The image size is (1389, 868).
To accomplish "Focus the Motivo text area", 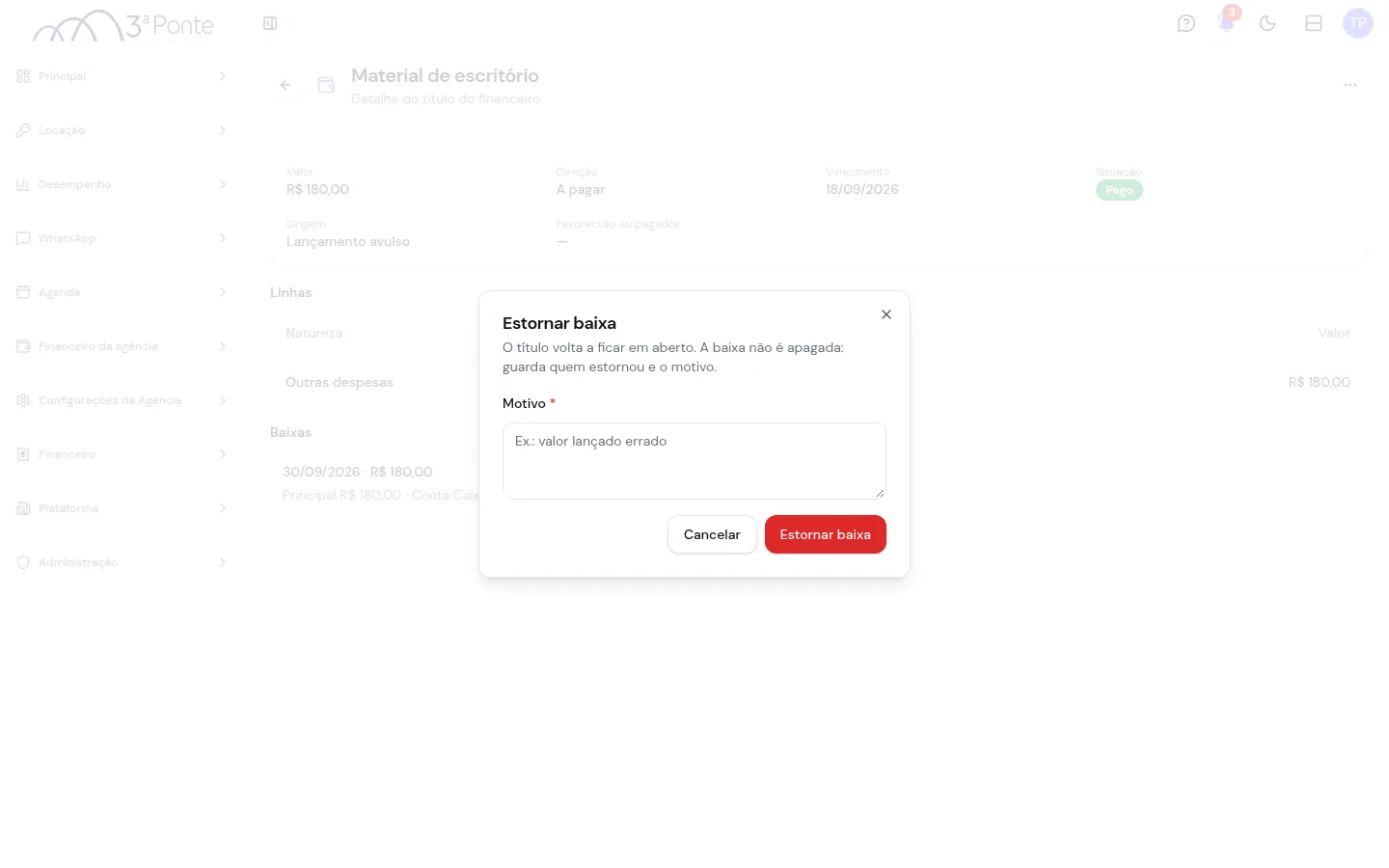I will tap(694, 461).
